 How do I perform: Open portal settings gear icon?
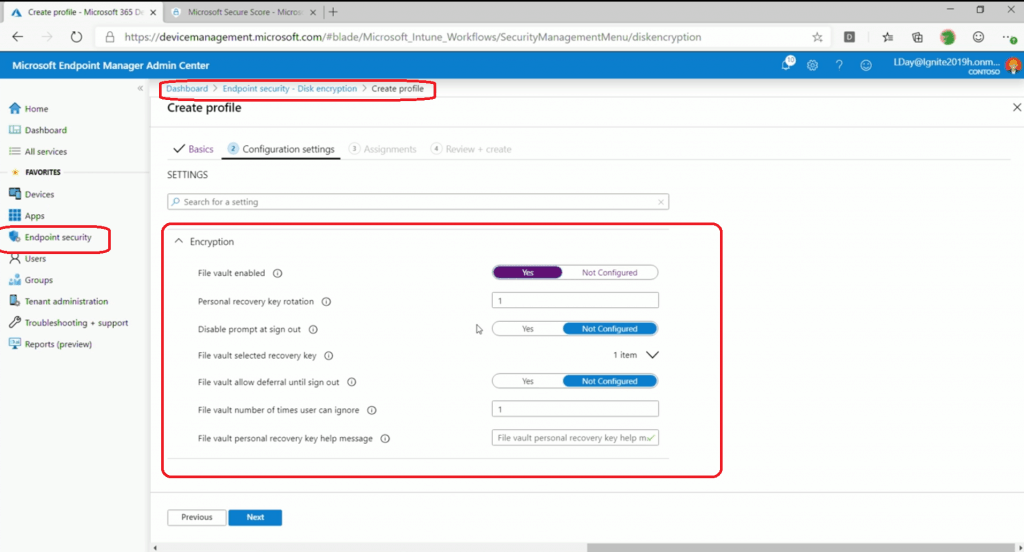(x=812, y=65)
